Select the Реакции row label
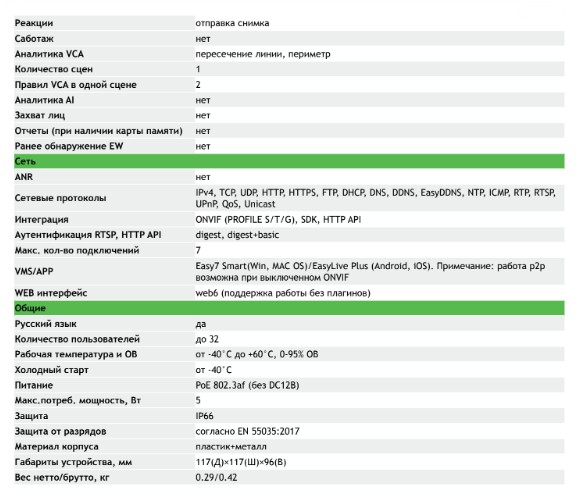Image resolution: width=582 pixels, height=494 pixels. [x=34, y=23]
